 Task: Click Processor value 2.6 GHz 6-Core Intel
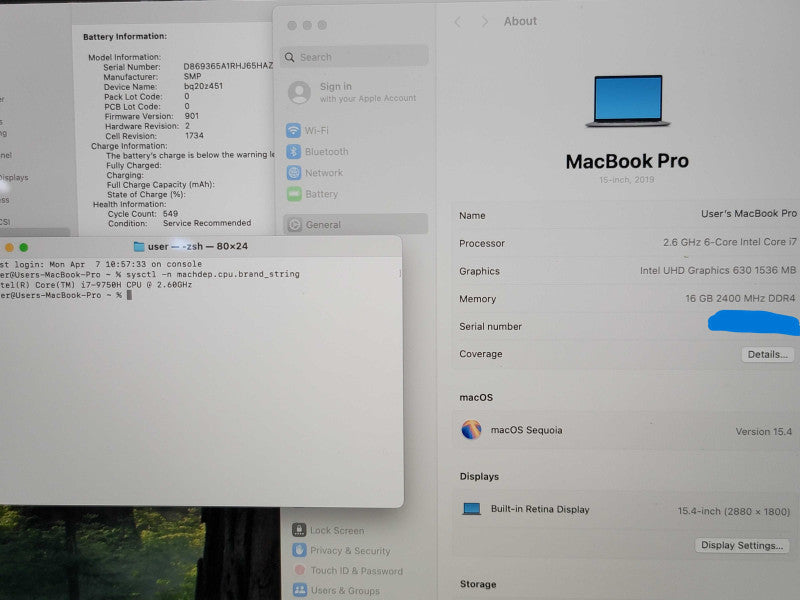pyautogui.click(x=730, y=242)
